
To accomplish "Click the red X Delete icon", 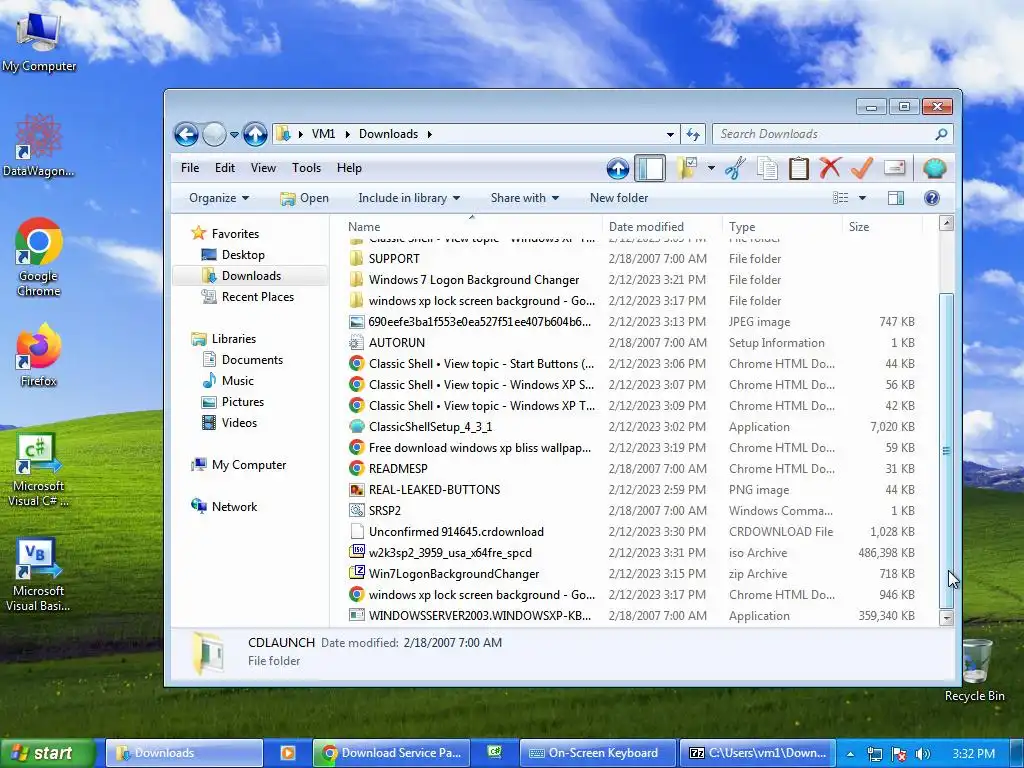I will pos(830,168).
